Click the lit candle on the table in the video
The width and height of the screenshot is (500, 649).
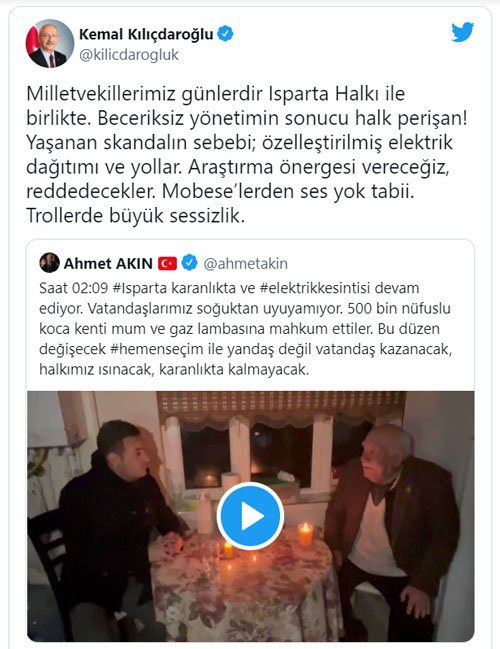click(305, 534)
